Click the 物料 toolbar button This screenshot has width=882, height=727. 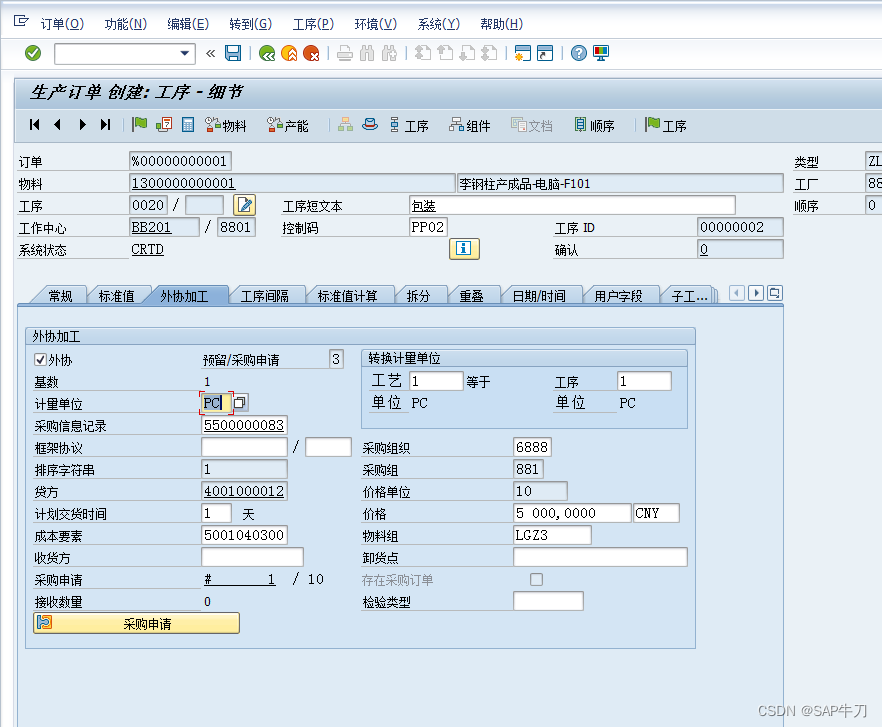tap(226, 125)
